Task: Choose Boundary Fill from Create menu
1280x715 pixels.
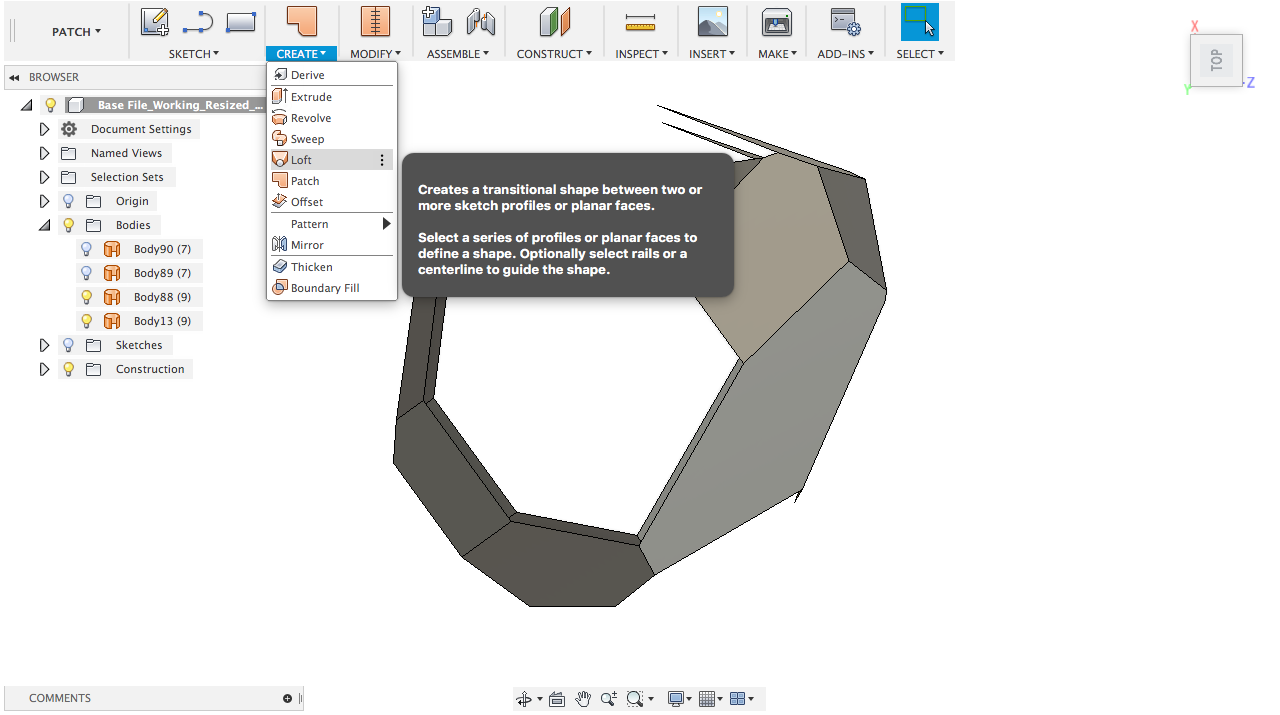Action: (x=332, y=288)
